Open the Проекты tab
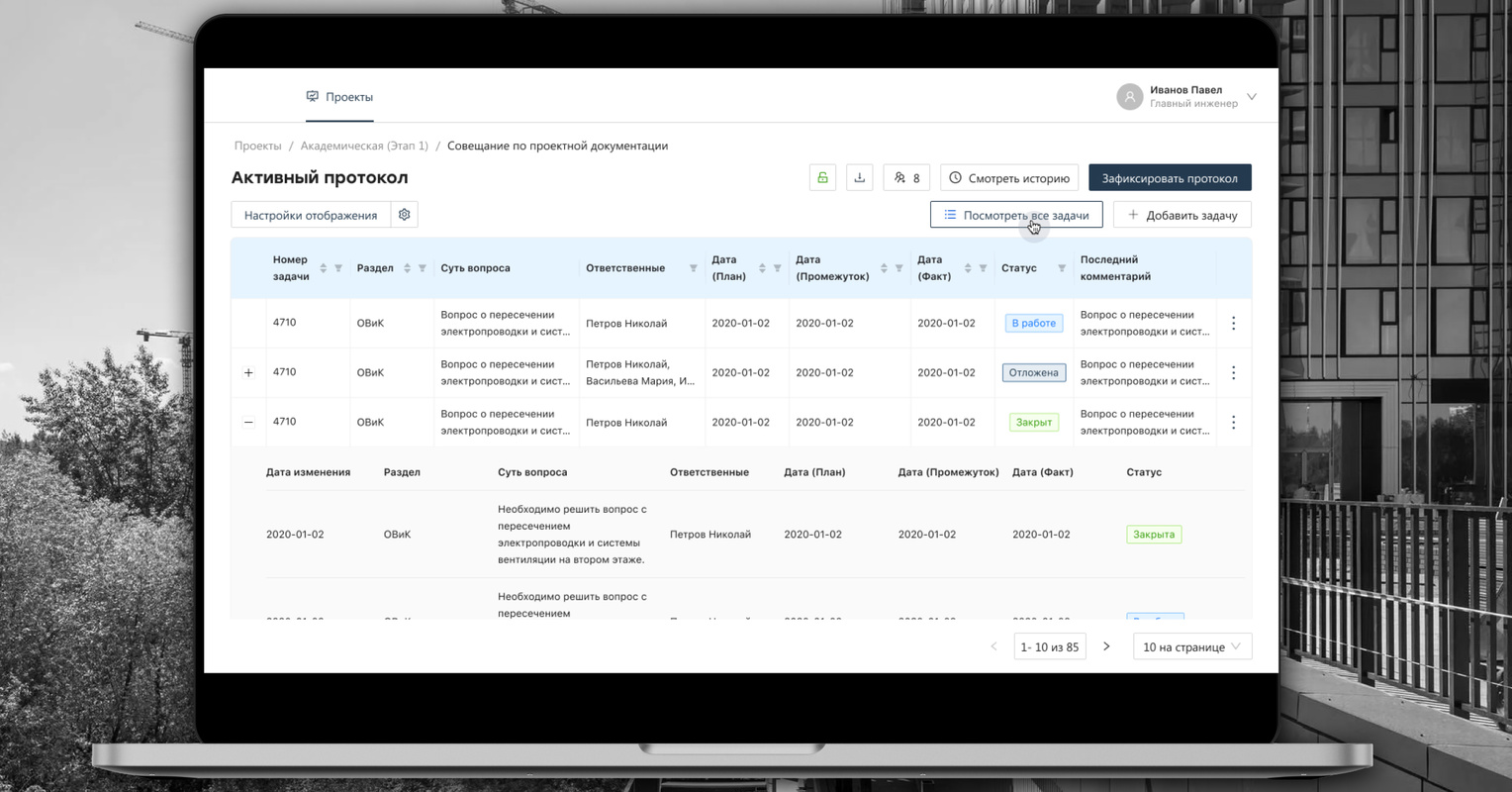The image size is (1512, 792). [x=339, y=97]
